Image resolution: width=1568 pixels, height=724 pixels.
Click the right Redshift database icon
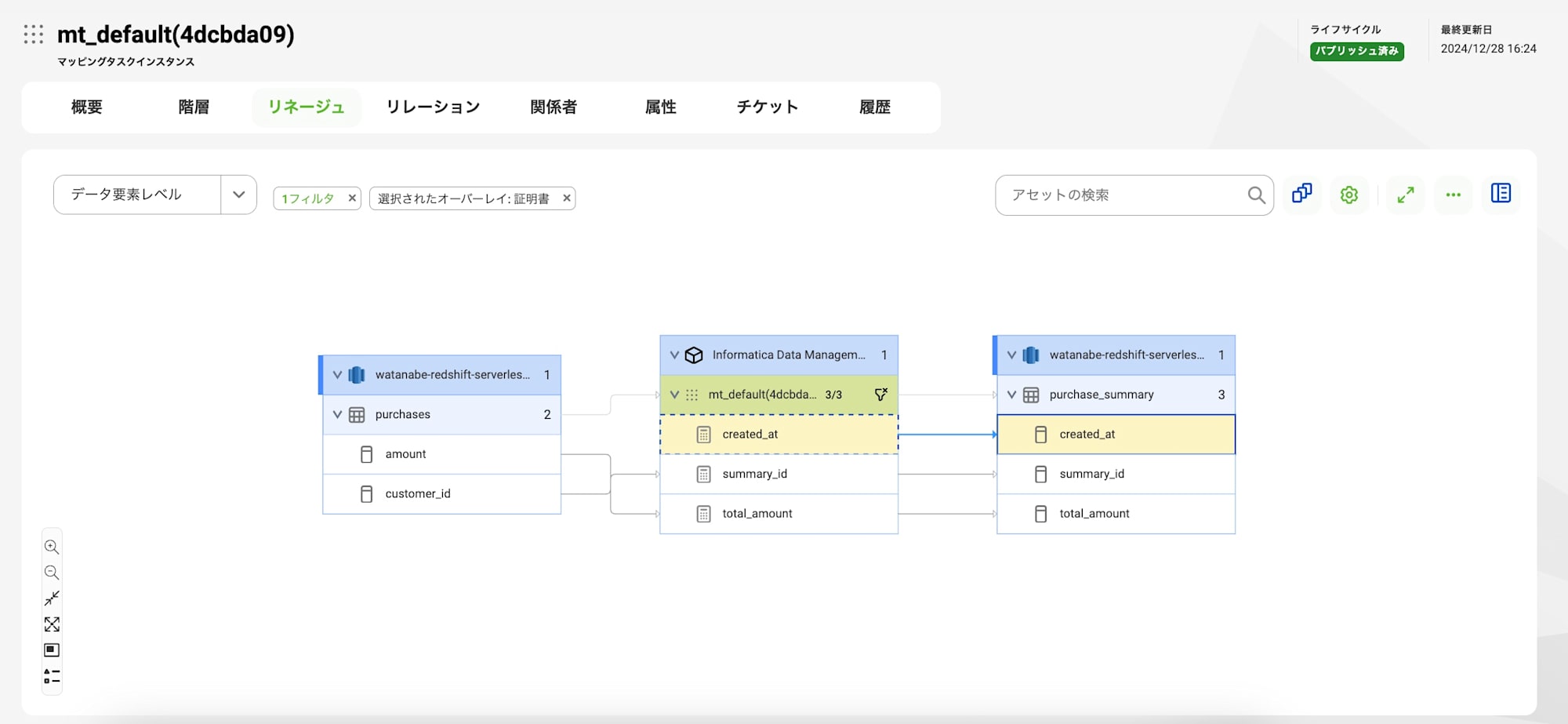click(1031, 355)
